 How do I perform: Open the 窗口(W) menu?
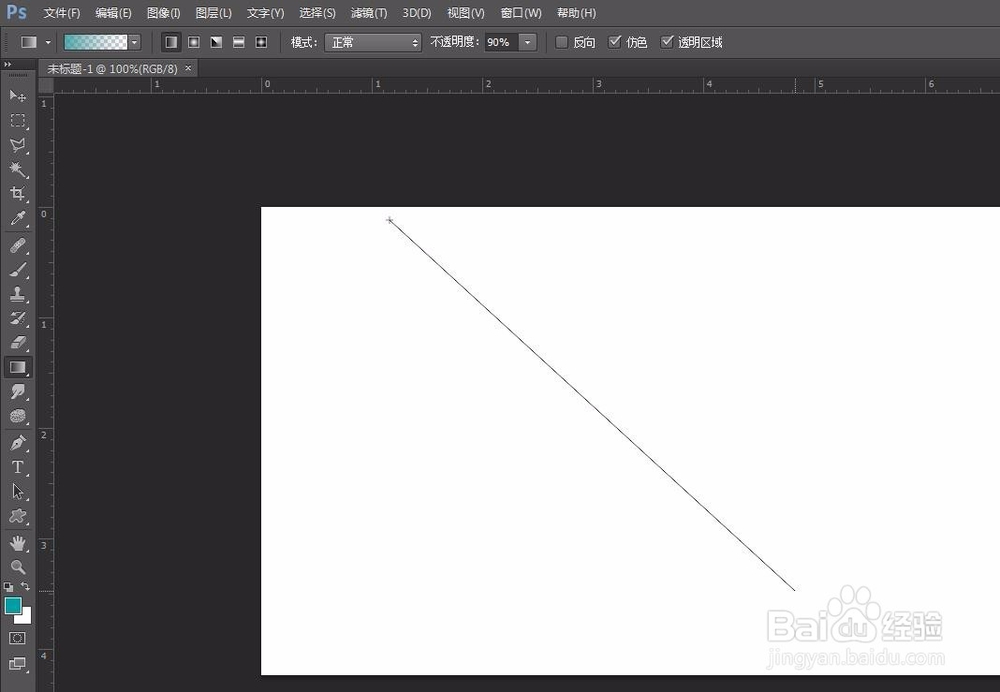(521, 13)
